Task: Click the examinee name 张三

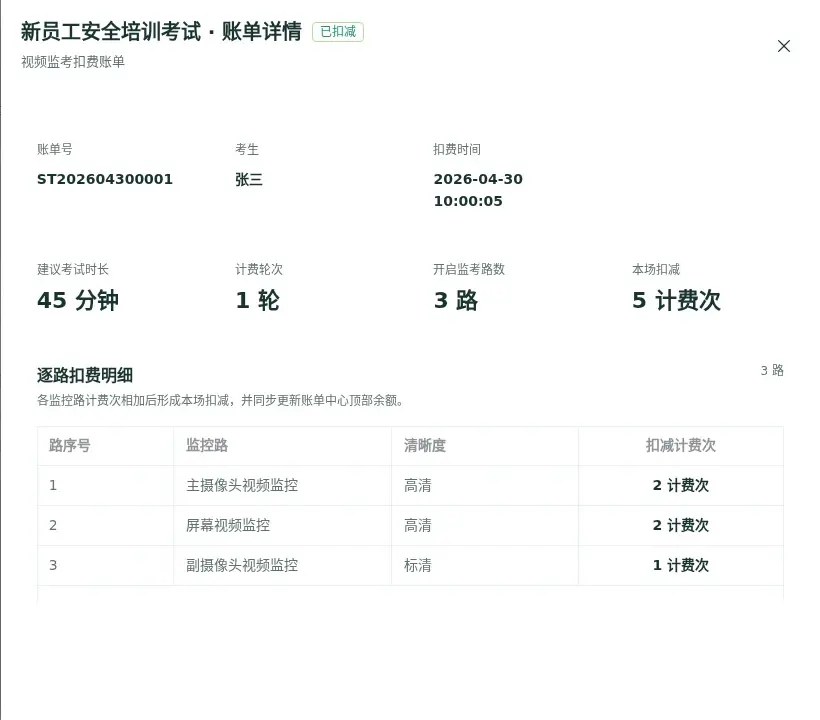Action: coord(249,179)
